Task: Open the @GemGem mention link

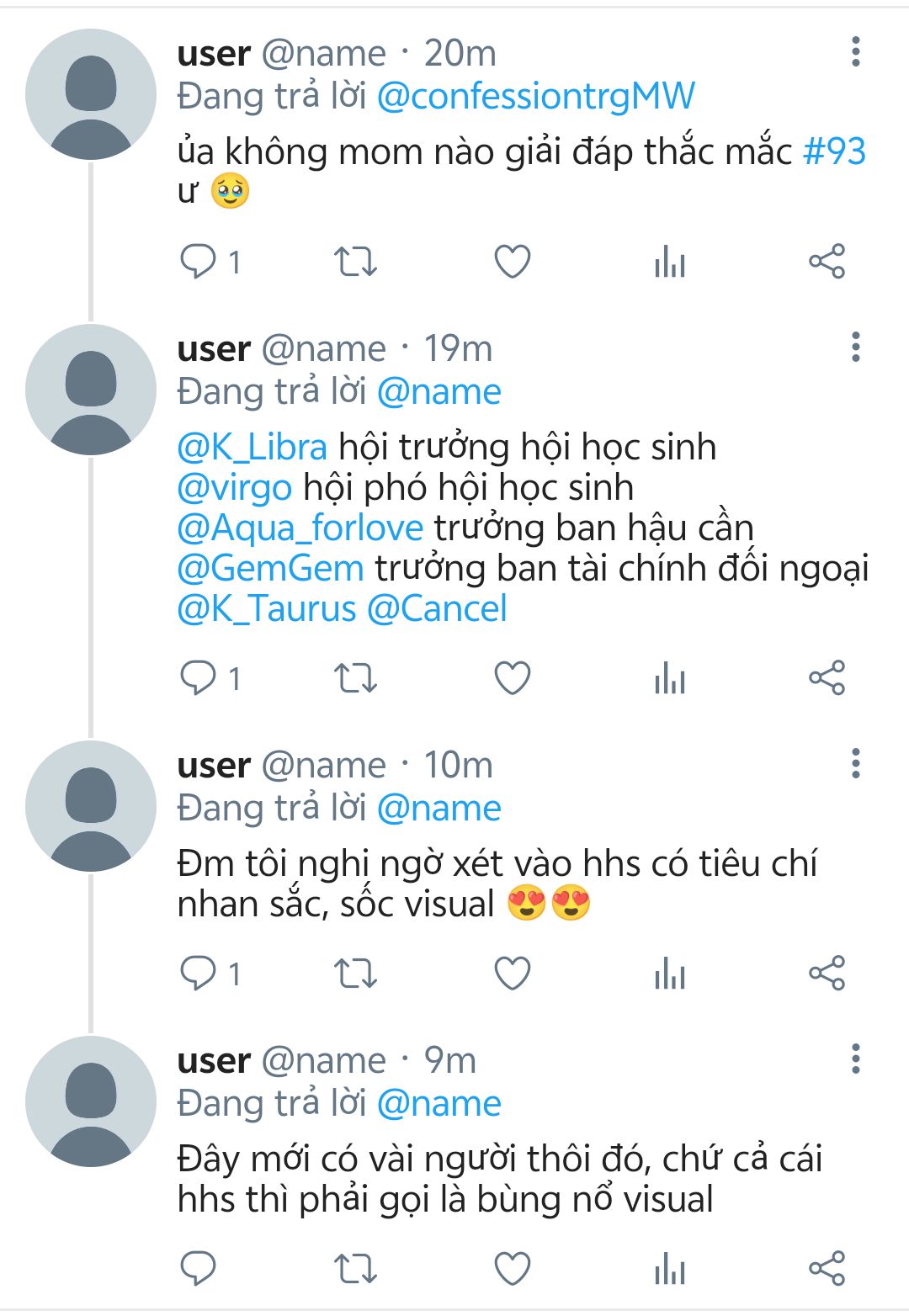Action: (x=270, y=568)
